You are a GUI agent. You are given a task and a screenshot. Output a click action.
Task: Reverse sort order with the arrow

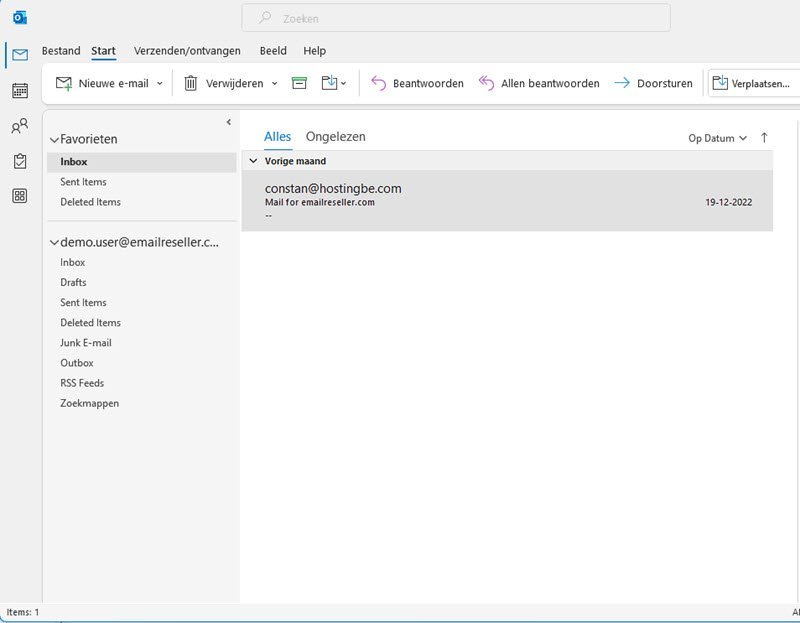click(764, 138)
